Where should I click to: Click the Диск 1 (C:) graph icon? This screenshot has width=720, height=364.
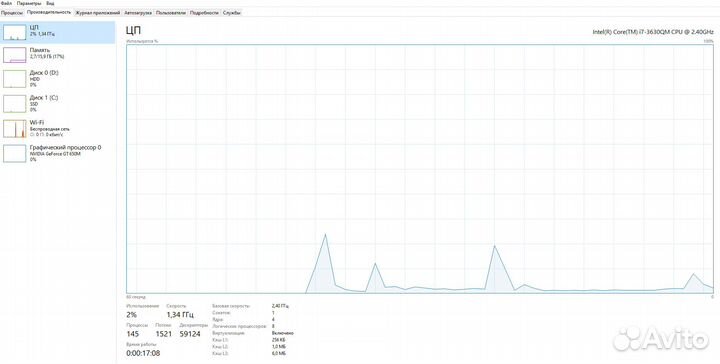[x=15, y=104]
